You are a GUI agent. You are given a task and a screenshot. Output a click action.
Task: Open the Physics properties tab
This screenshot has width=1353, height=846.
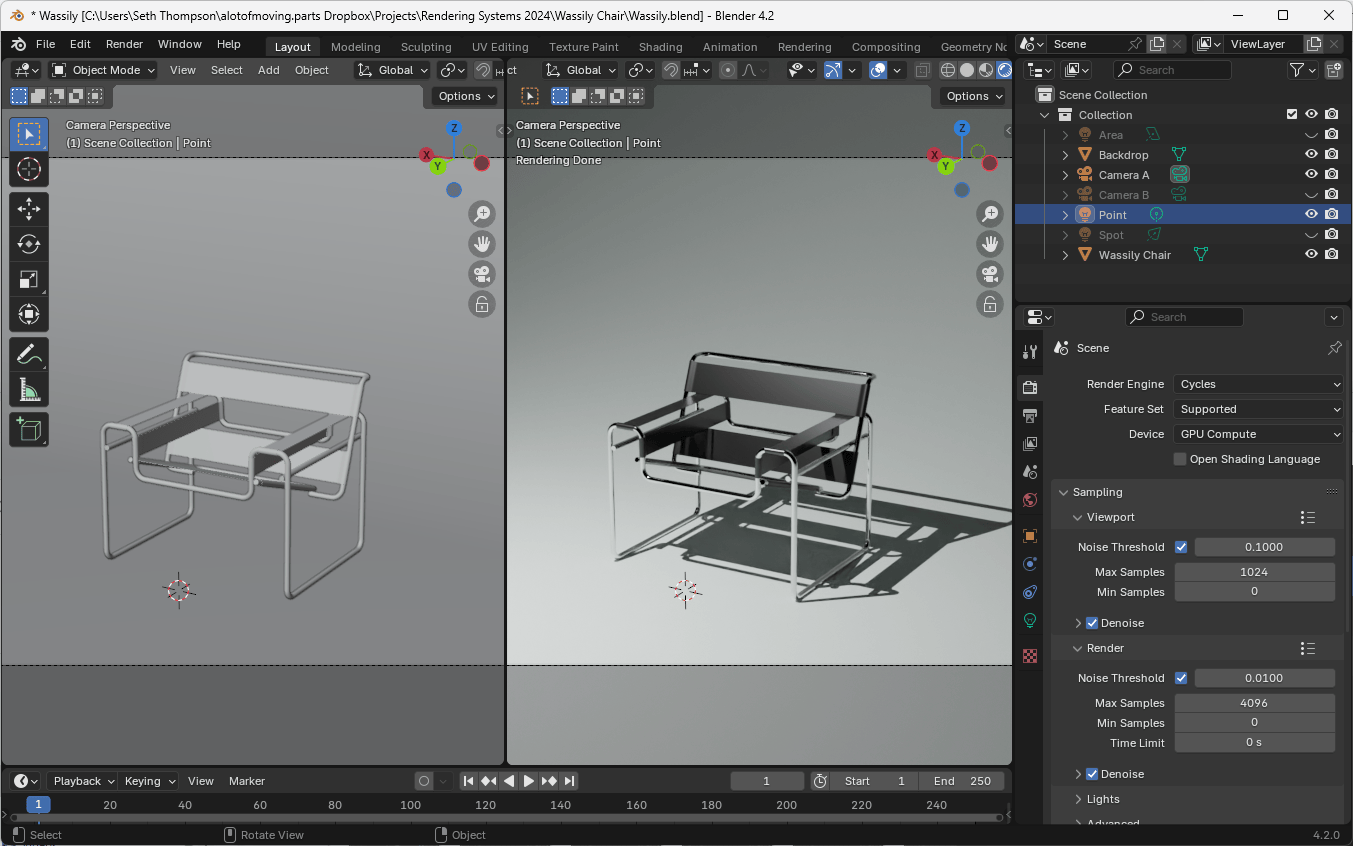click(1030, 564)
